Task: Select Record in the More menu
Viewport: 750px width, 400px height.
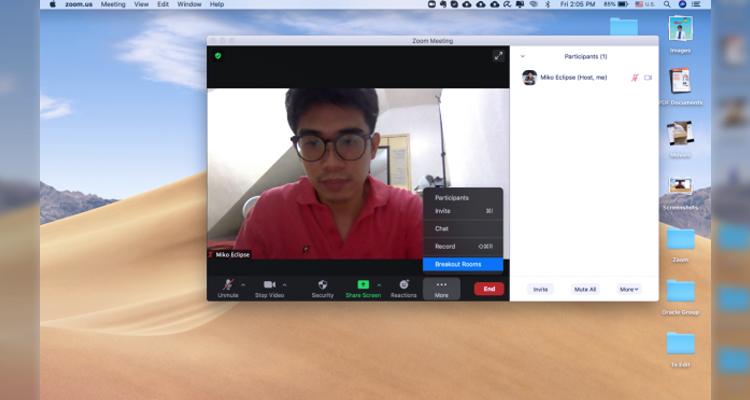Action: point(463,246)
